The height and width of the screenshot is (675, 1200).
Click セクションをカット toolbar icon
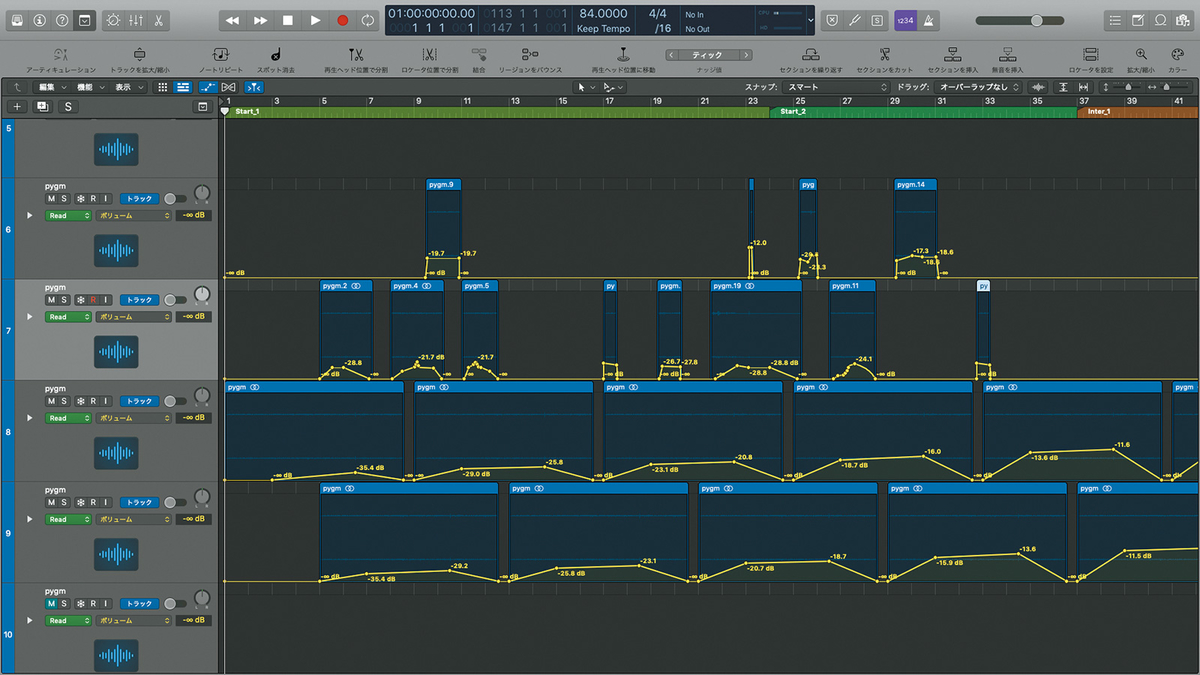coord(885,54)
